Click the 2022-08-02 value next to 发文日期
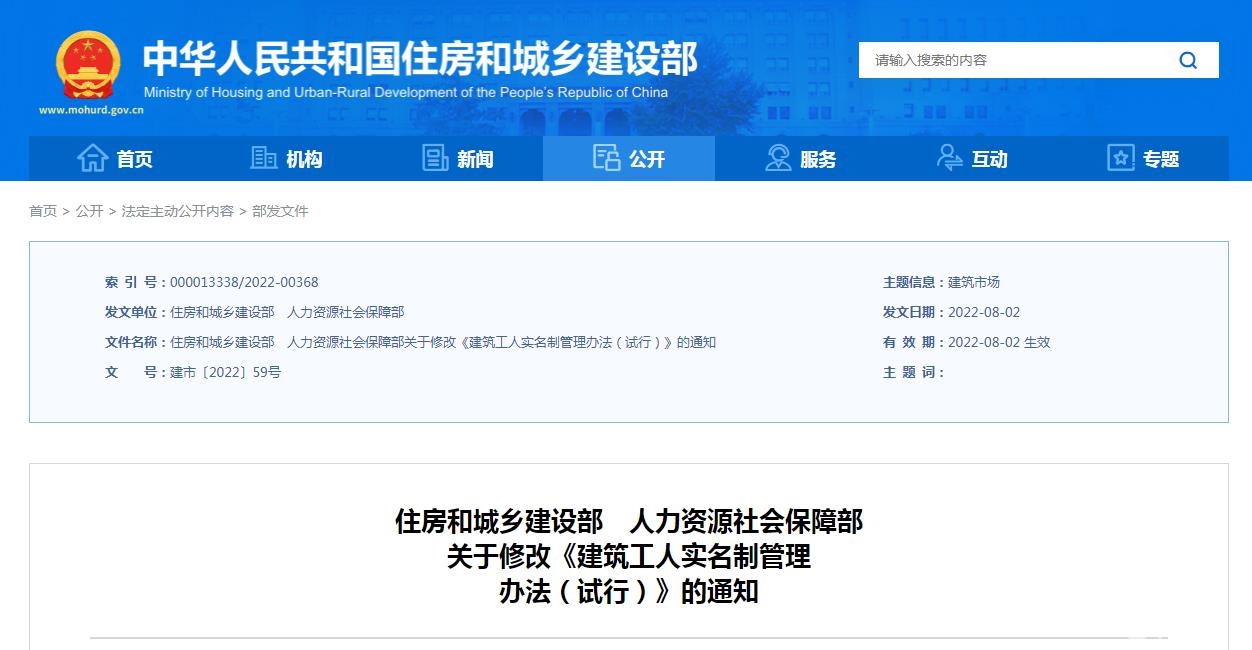This screenshot has height=650, width=1252. click(984, 312)
